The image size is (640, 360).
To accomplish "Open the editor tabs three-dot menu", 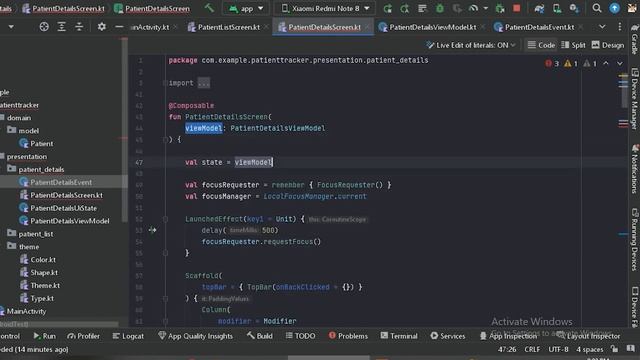I will click(620, 27).
